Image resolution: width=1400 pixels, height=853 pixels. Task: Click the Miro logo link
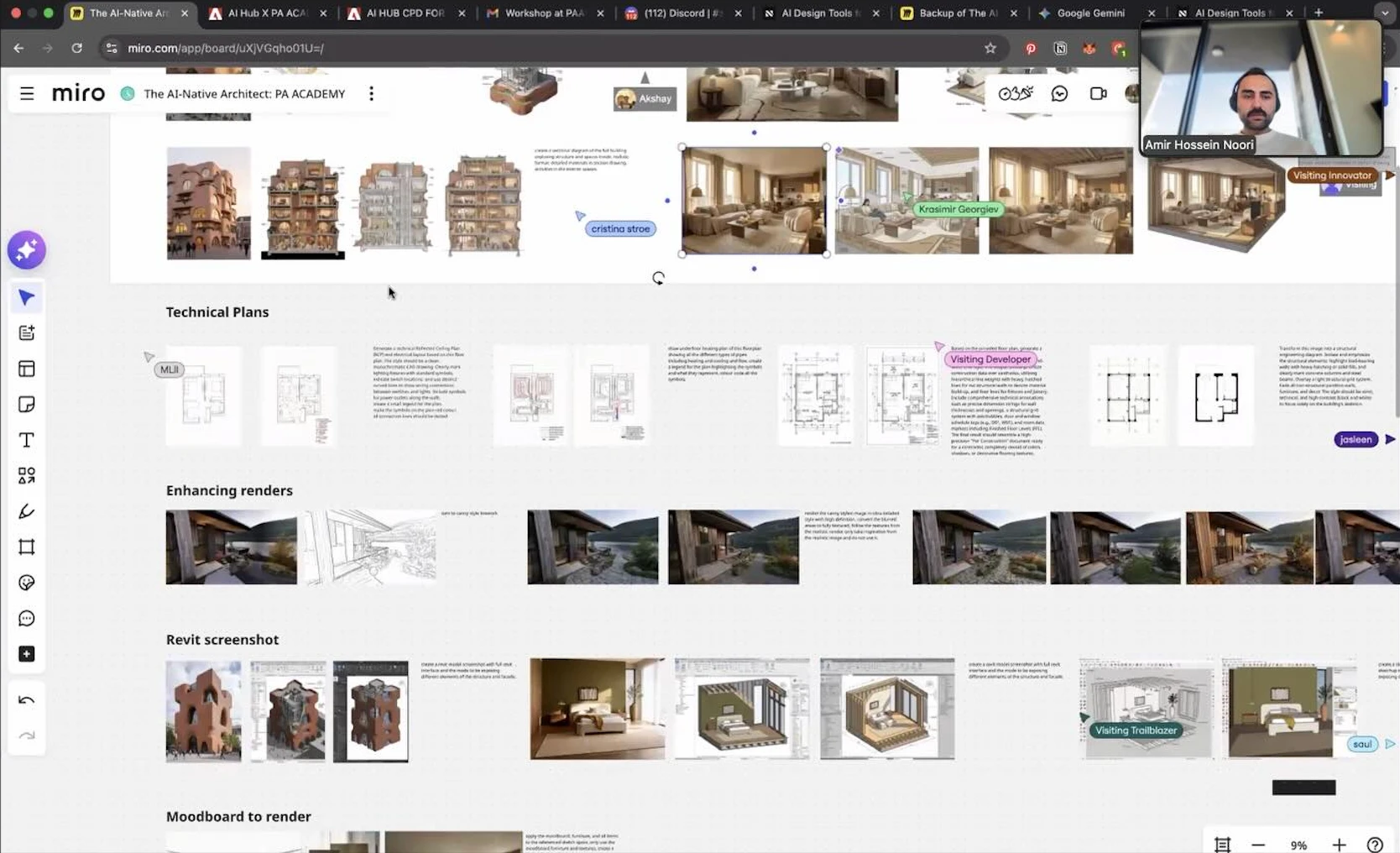78,93
